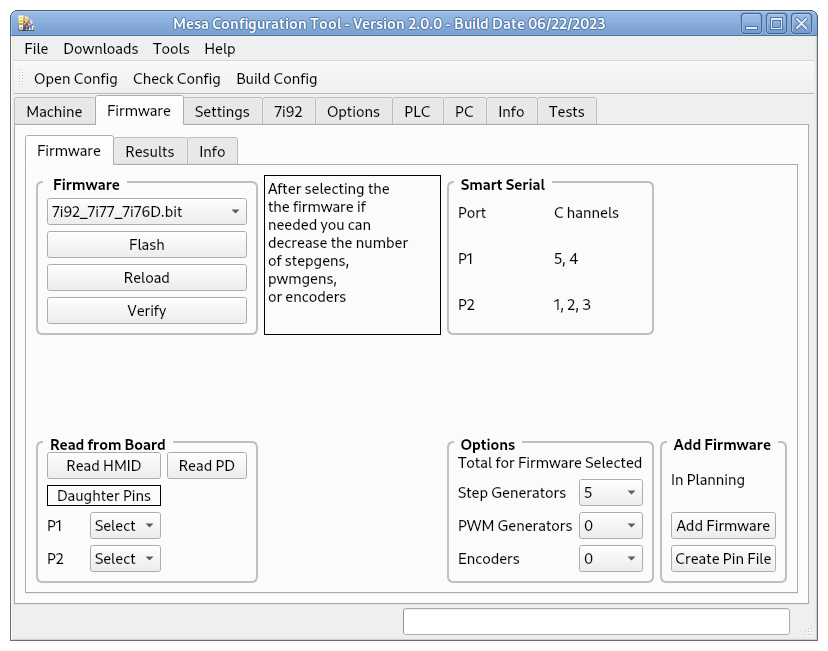The width and height of the screenshot is (828, 651).
Task: Click the Read HMID button
Action: [x=104, y=466]
